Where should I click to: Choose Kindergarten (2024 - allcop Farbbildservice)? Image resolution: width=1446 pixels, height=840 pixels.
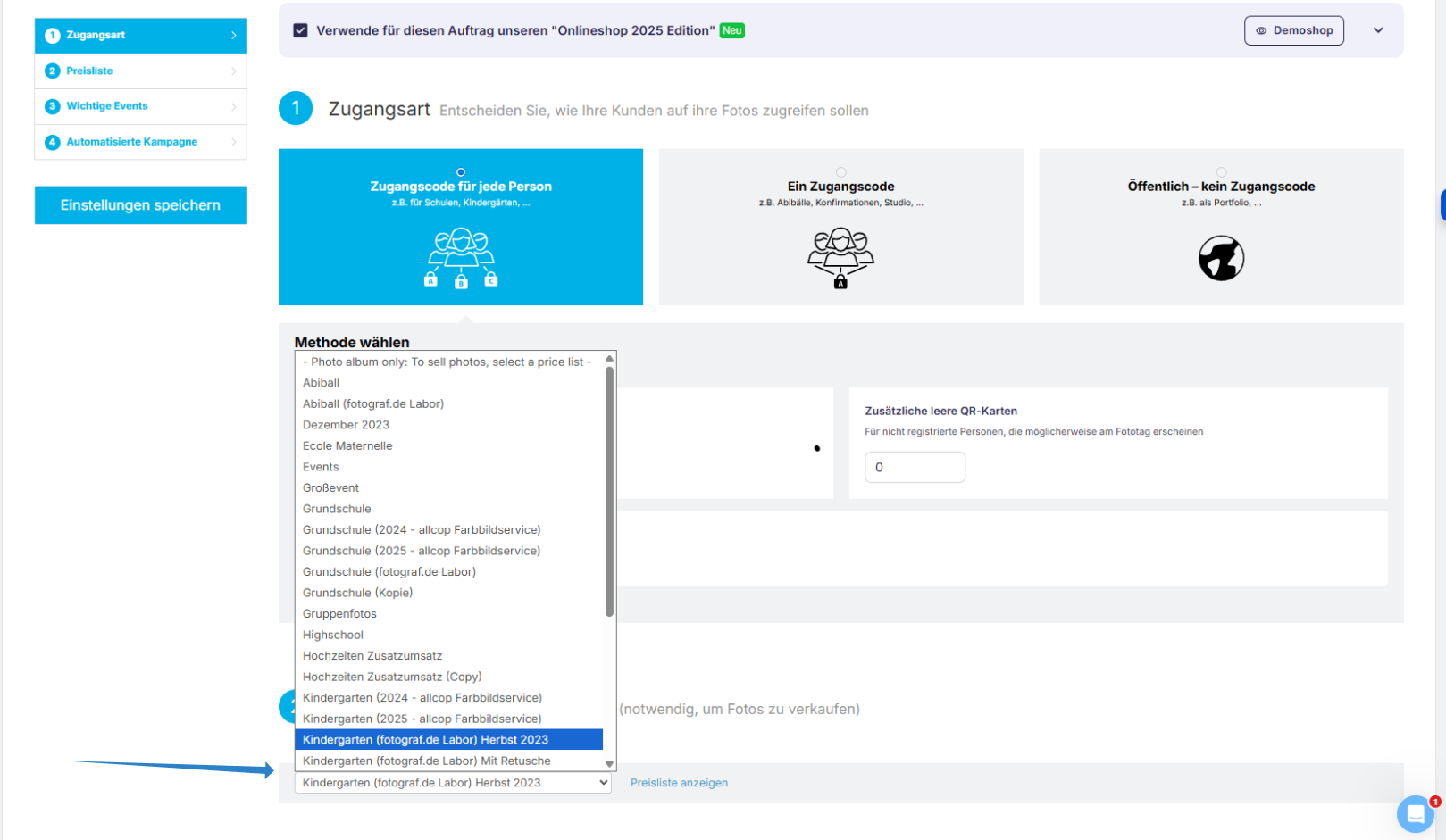click(x=449, y=697)
